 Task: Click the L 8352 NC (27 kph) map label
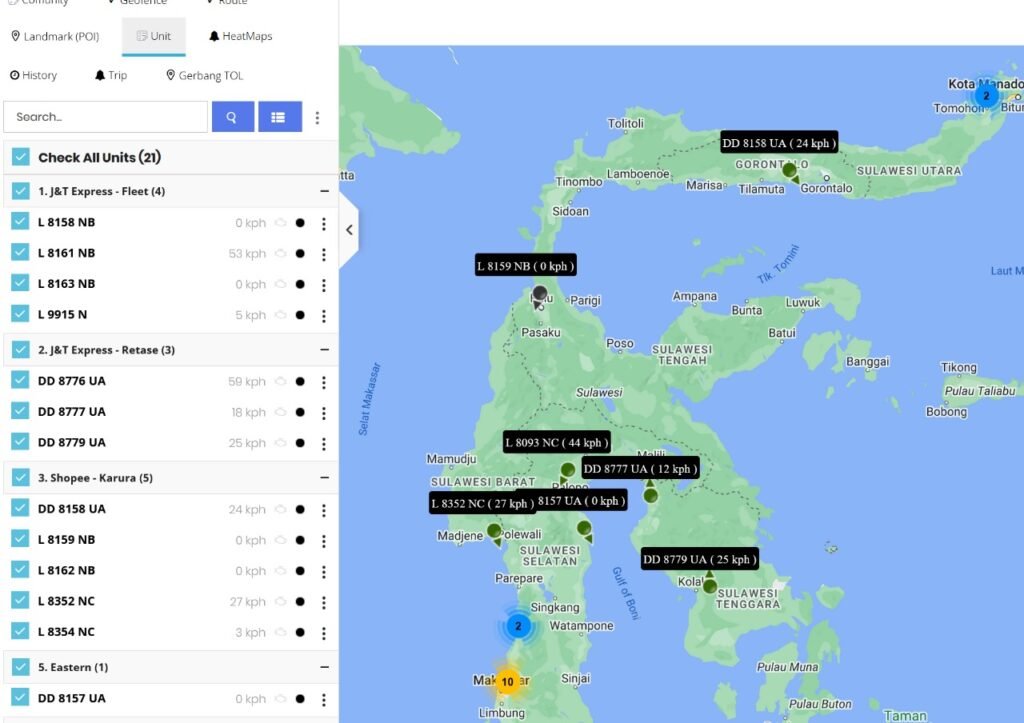tap(483, 504)
